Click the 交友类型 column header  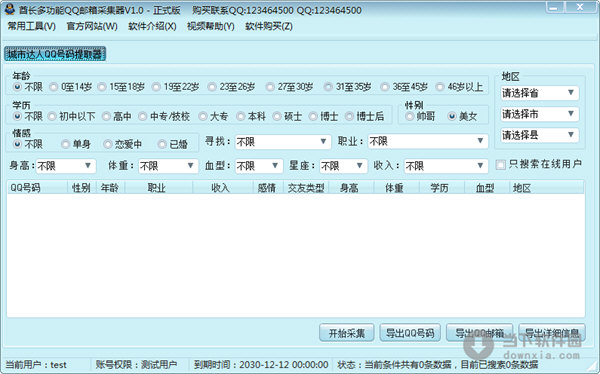tap(306, 188)
